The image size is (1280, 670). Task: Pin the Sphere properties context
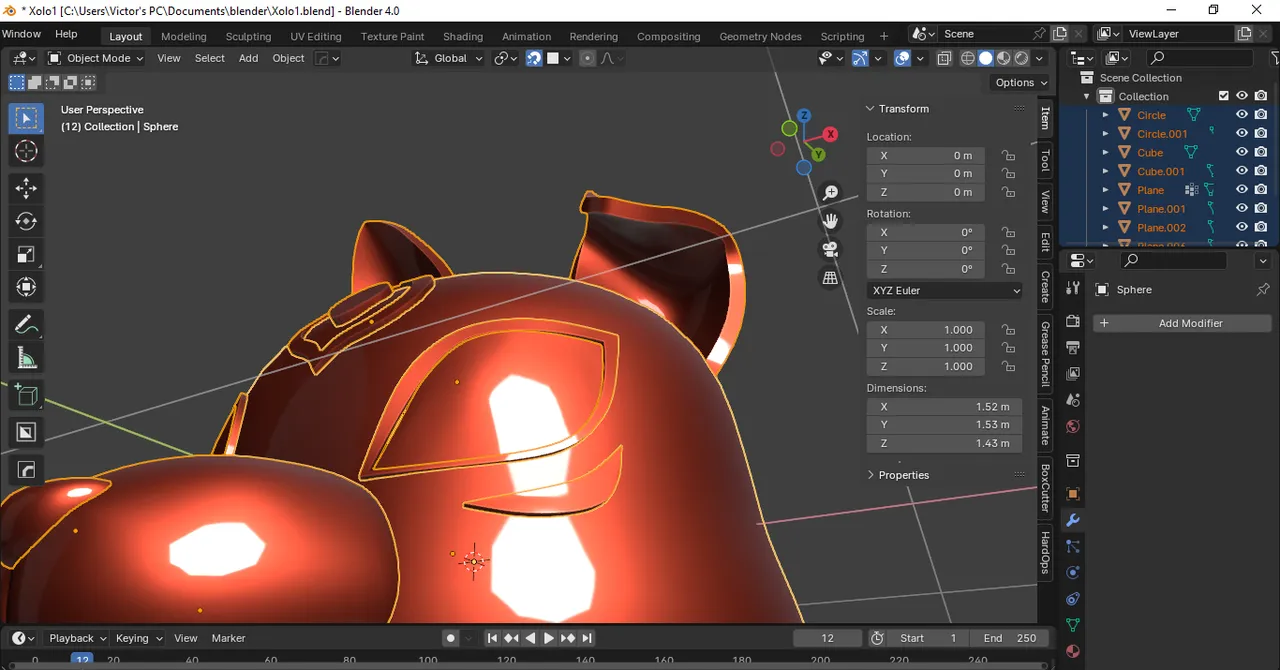pos(1262,289)
